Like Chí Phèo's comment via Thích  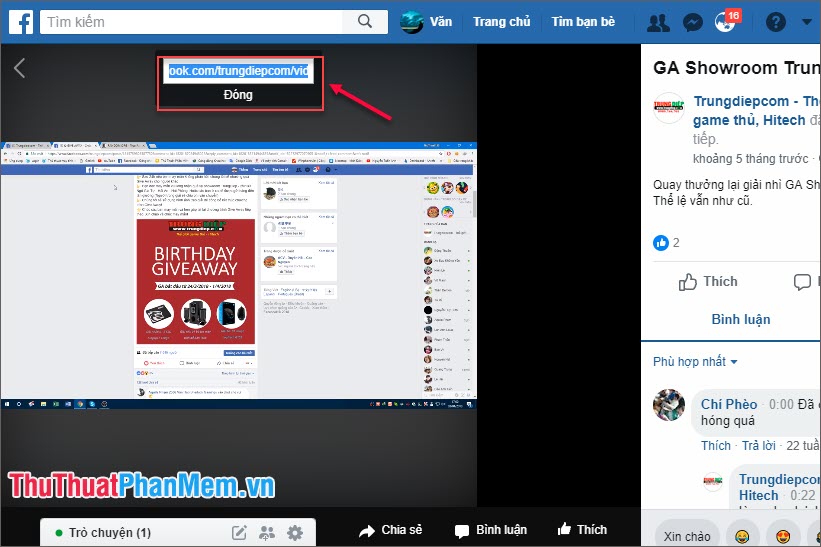[x=716, y=445]
